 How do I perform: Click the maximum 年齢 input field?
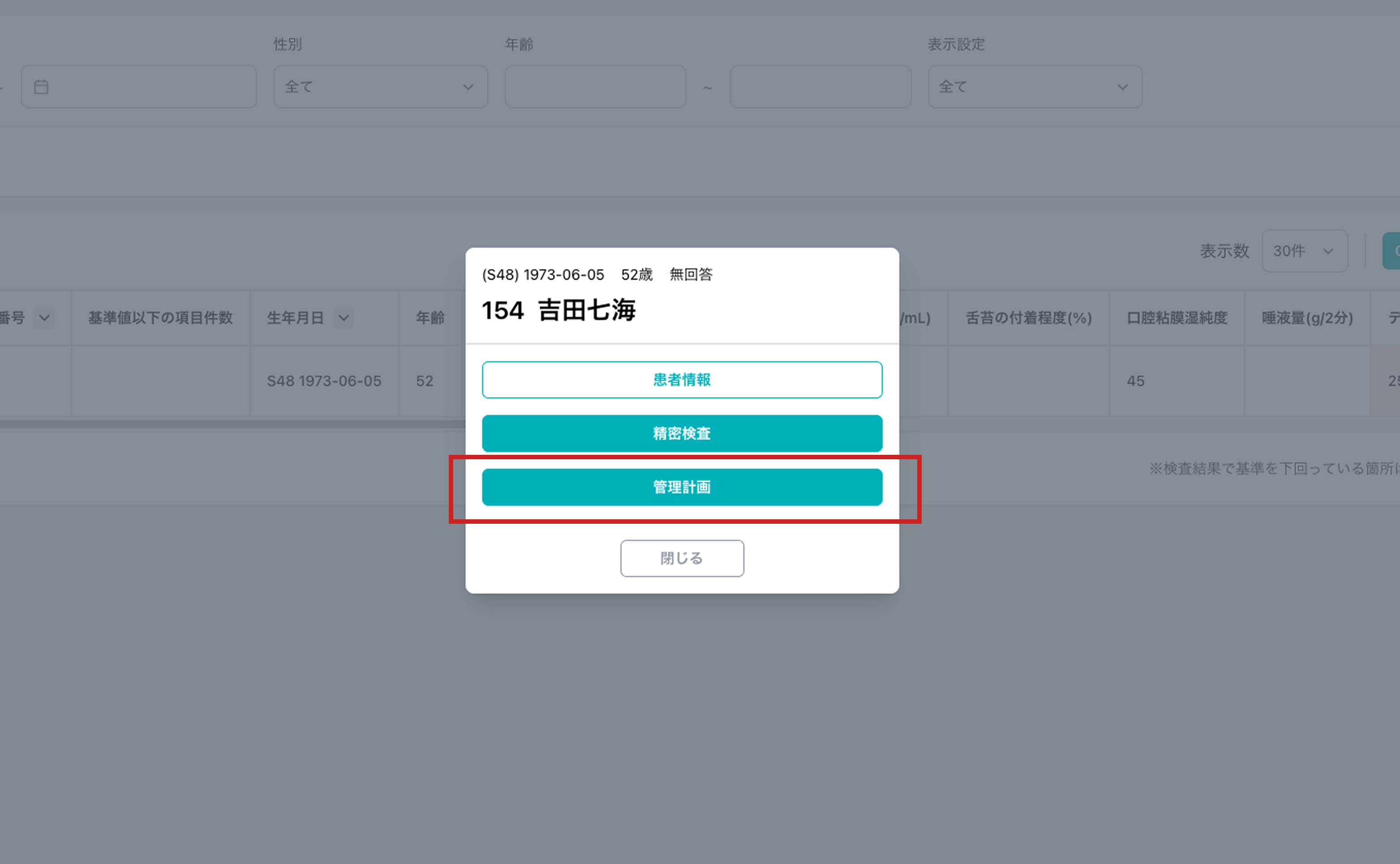tap(820, 87)
